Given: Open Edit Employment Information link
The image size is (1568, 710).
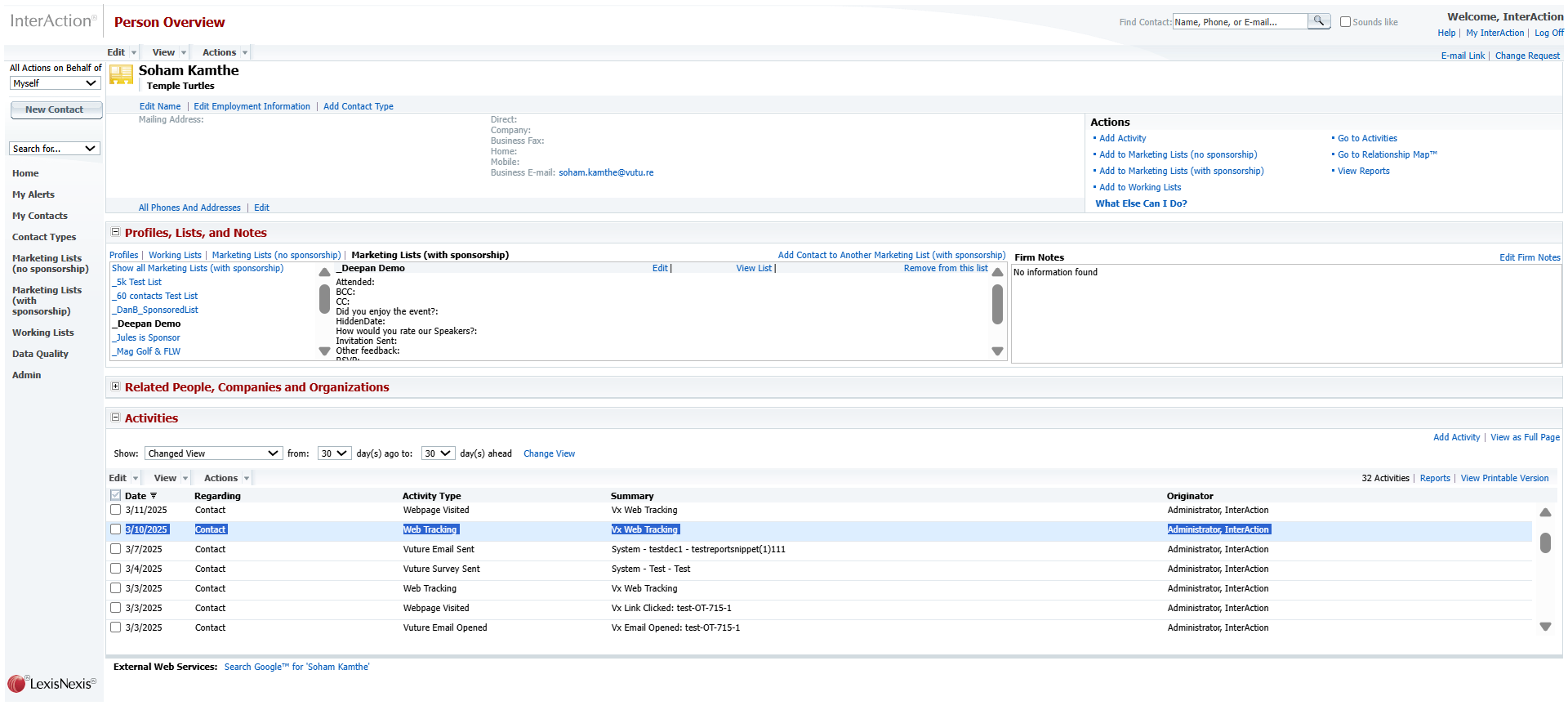Looking at the screenshot, I should click(252, 106).
